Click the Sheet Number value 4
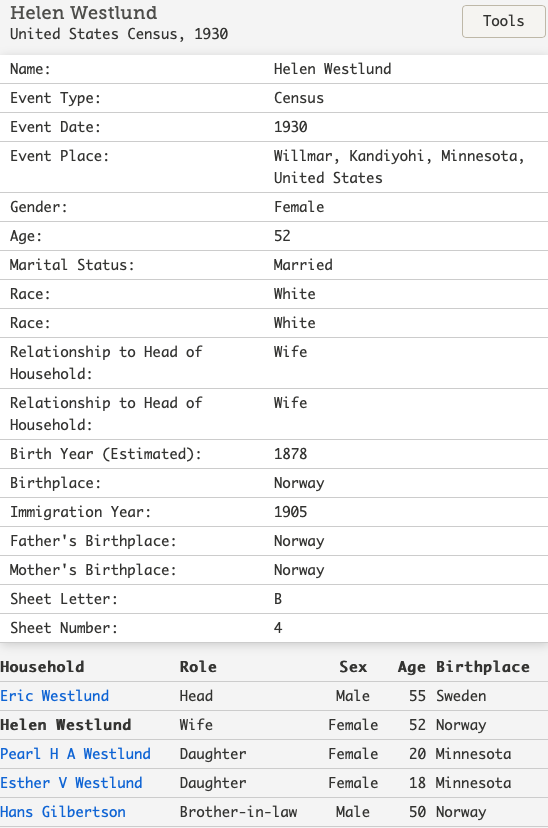The height and width of the screenshot is (828, 548). click(x=278, y=628)
